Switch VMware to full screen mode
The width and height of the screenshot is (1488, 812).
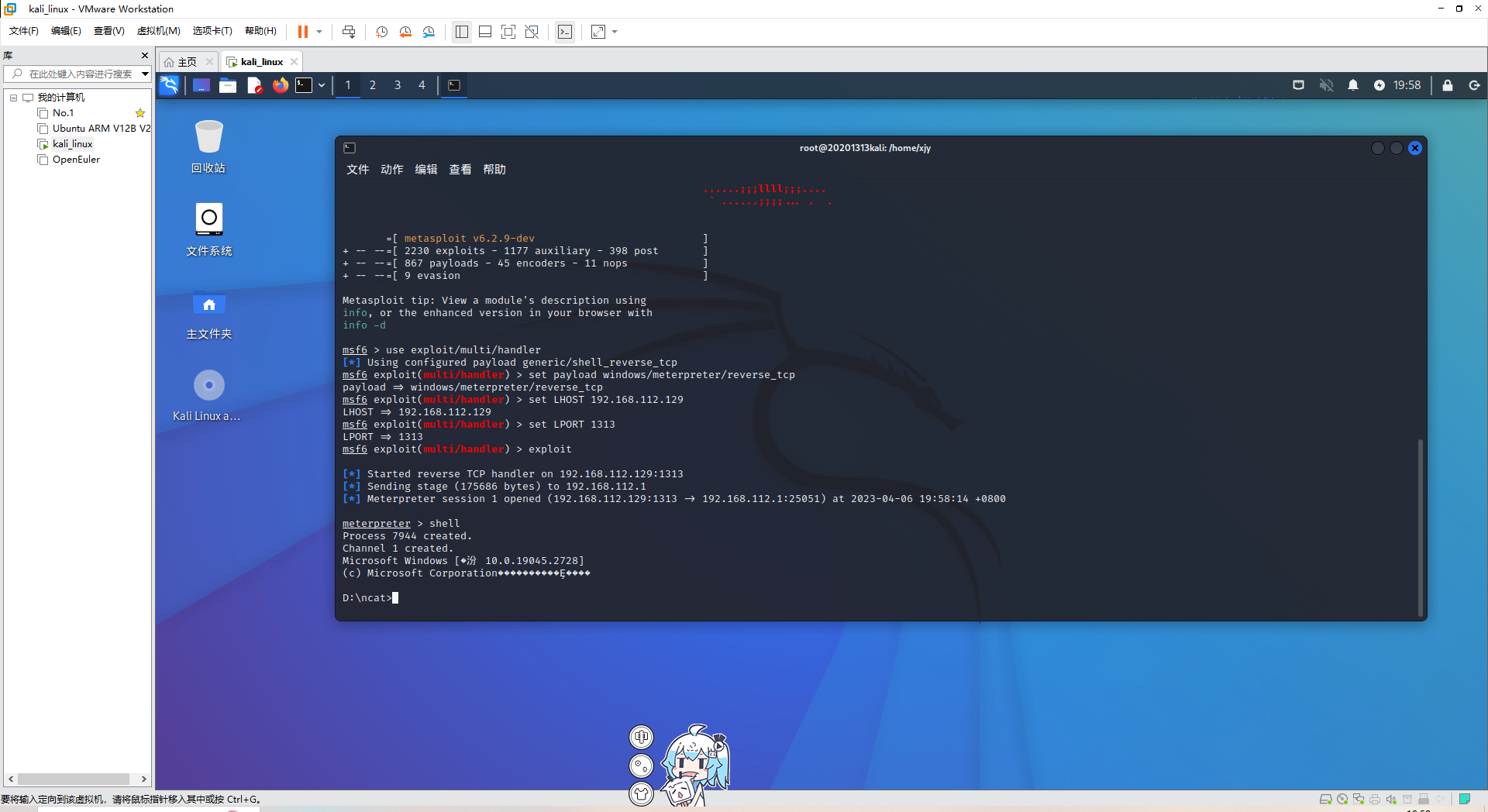[x=508, y=32]
